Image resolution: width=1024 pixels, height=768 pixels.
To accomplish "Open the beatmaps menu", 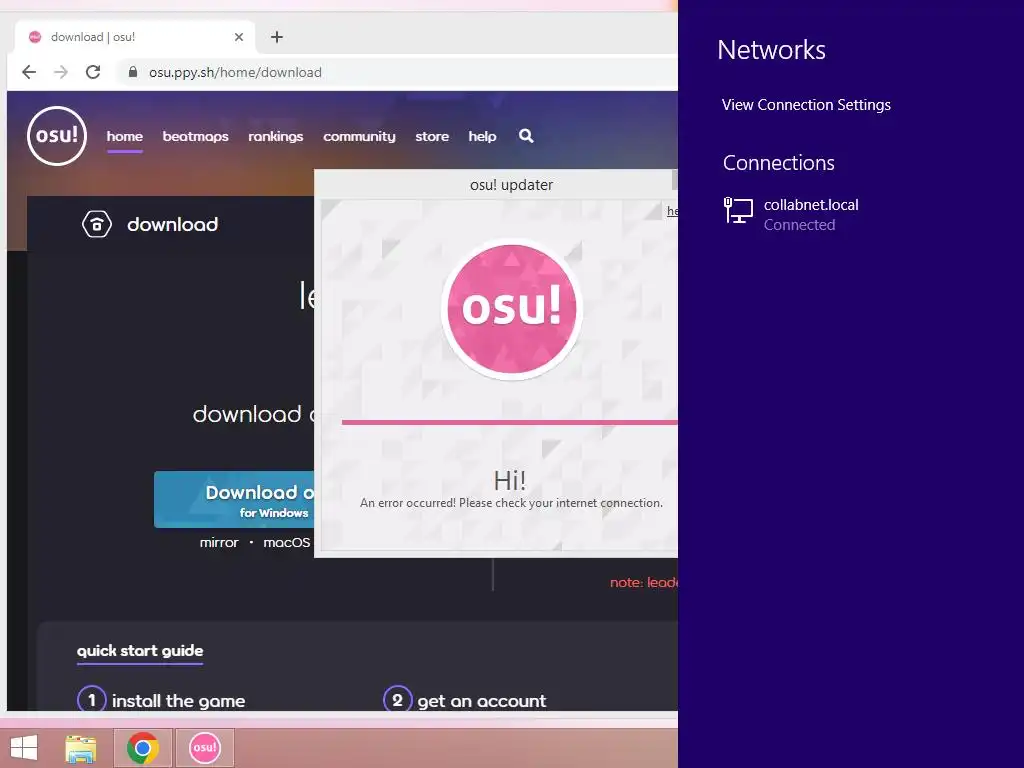I will point(195,136).
